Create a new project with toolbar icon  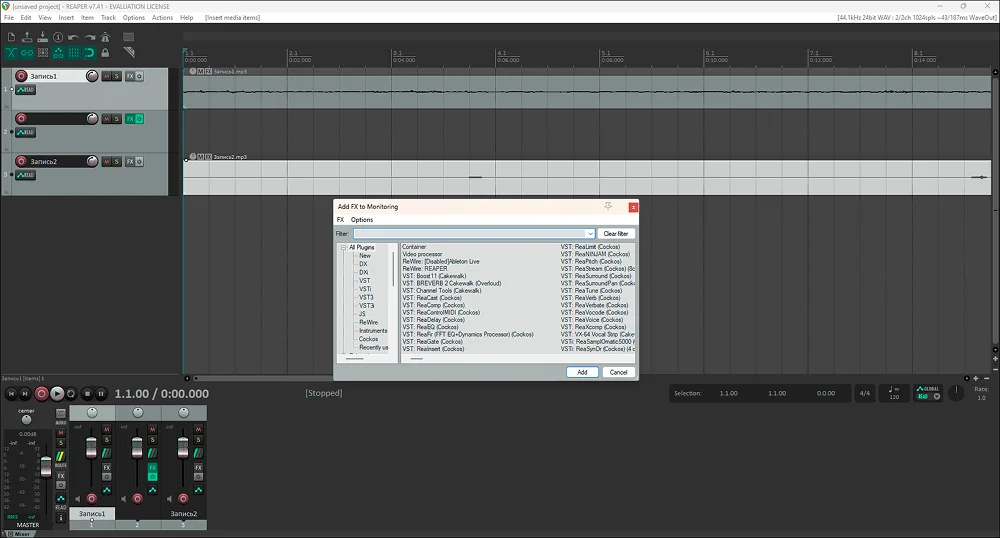(x=11, y=38)
